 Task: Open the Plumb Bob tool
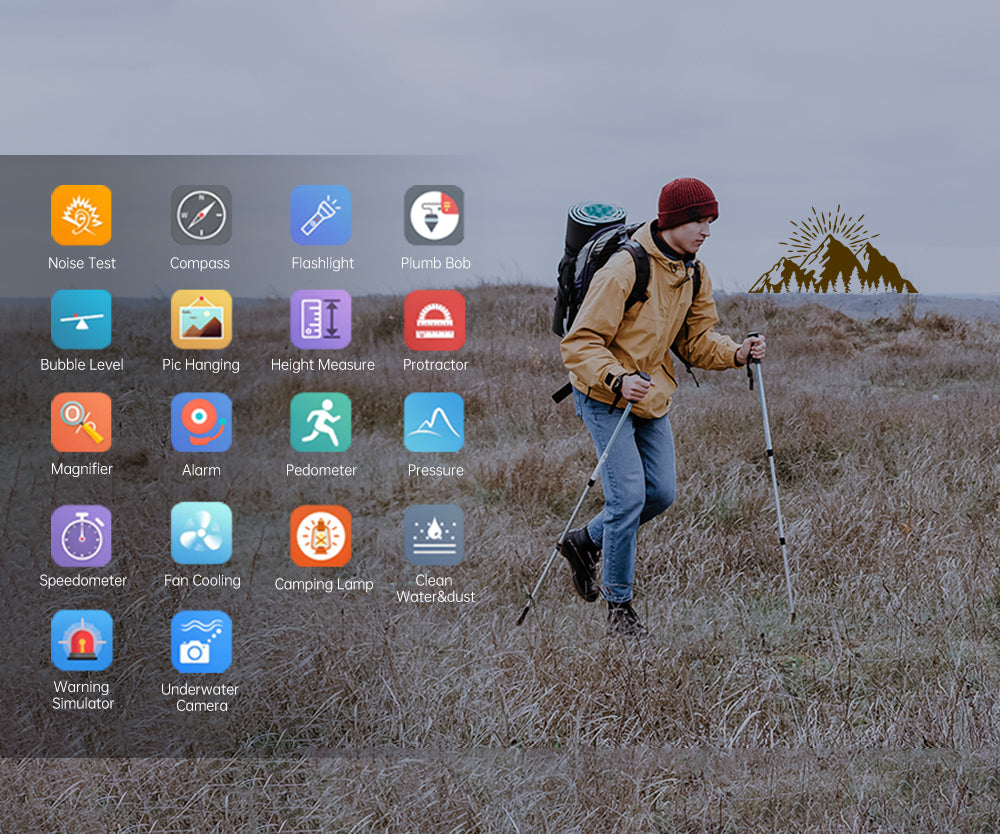(434, 215)
